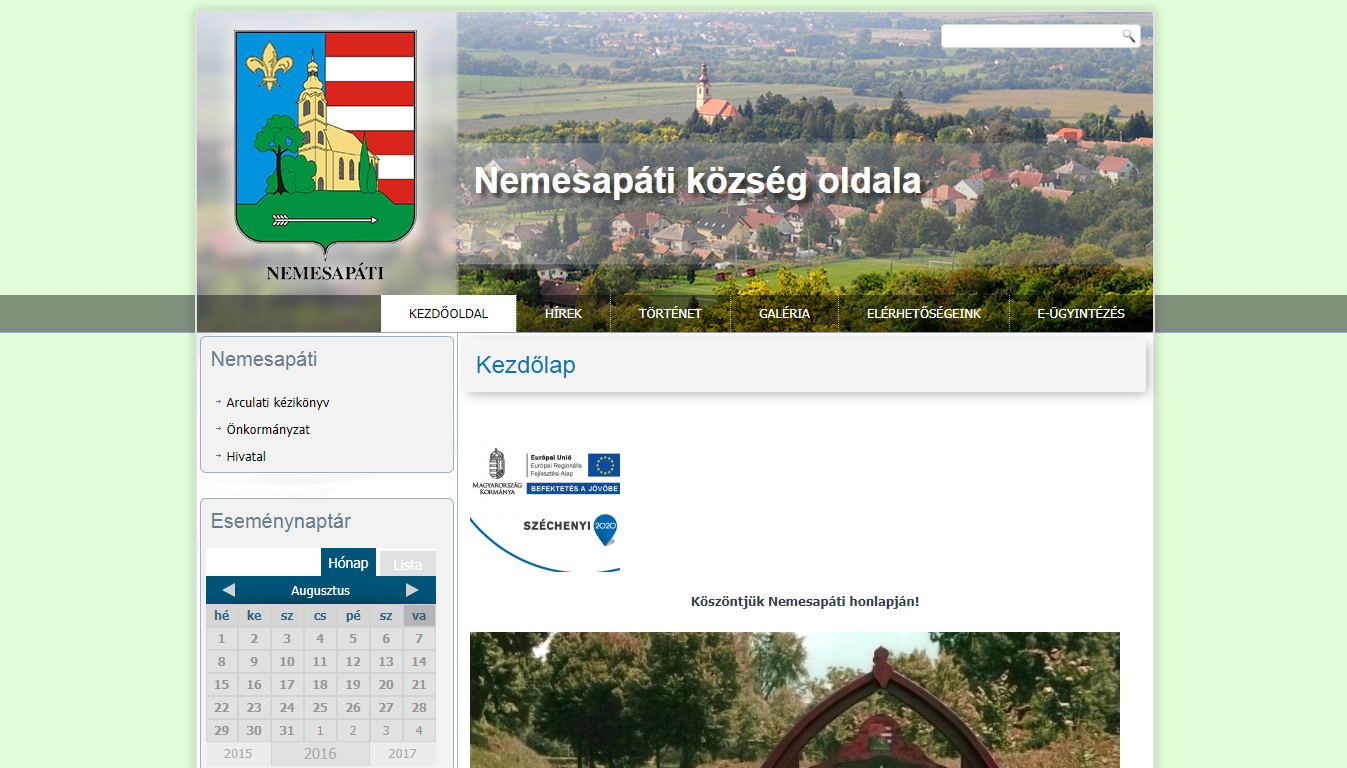Select August 31 in the calendar

[287, 731]
